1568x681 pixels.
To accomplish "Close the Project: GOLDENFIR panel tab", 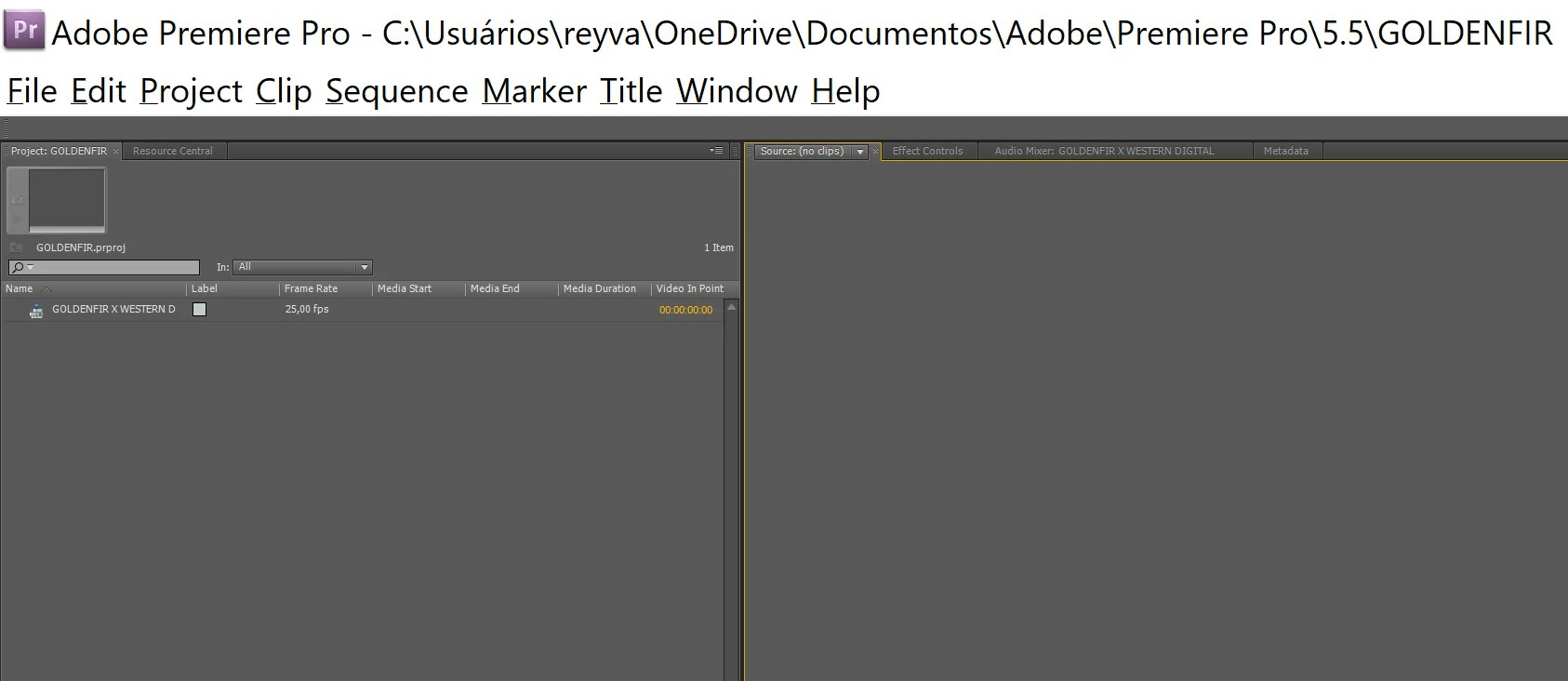I will click(115, 152).
